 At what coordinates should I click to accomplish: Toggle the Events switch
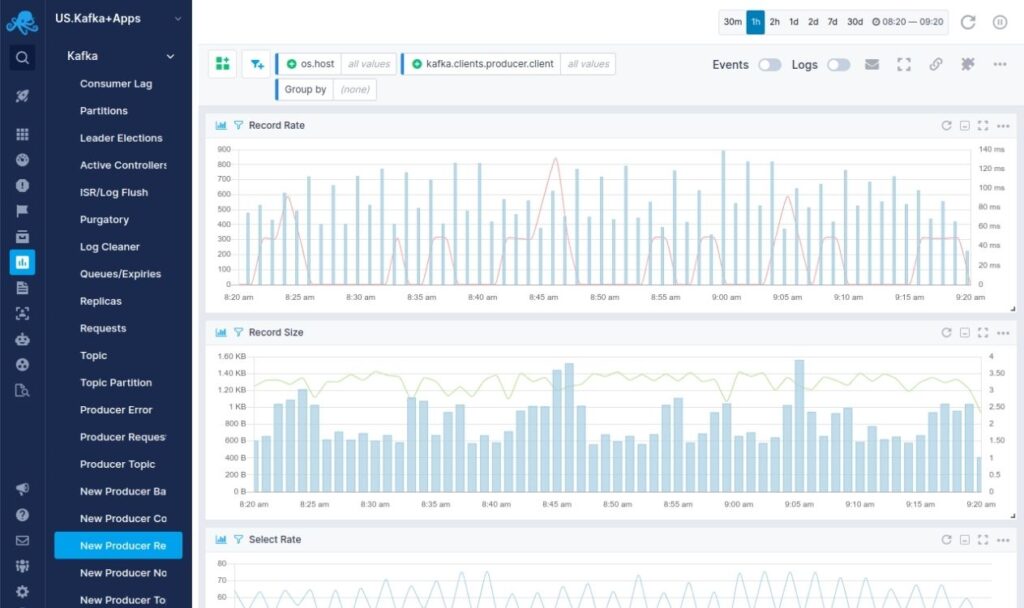770,65
